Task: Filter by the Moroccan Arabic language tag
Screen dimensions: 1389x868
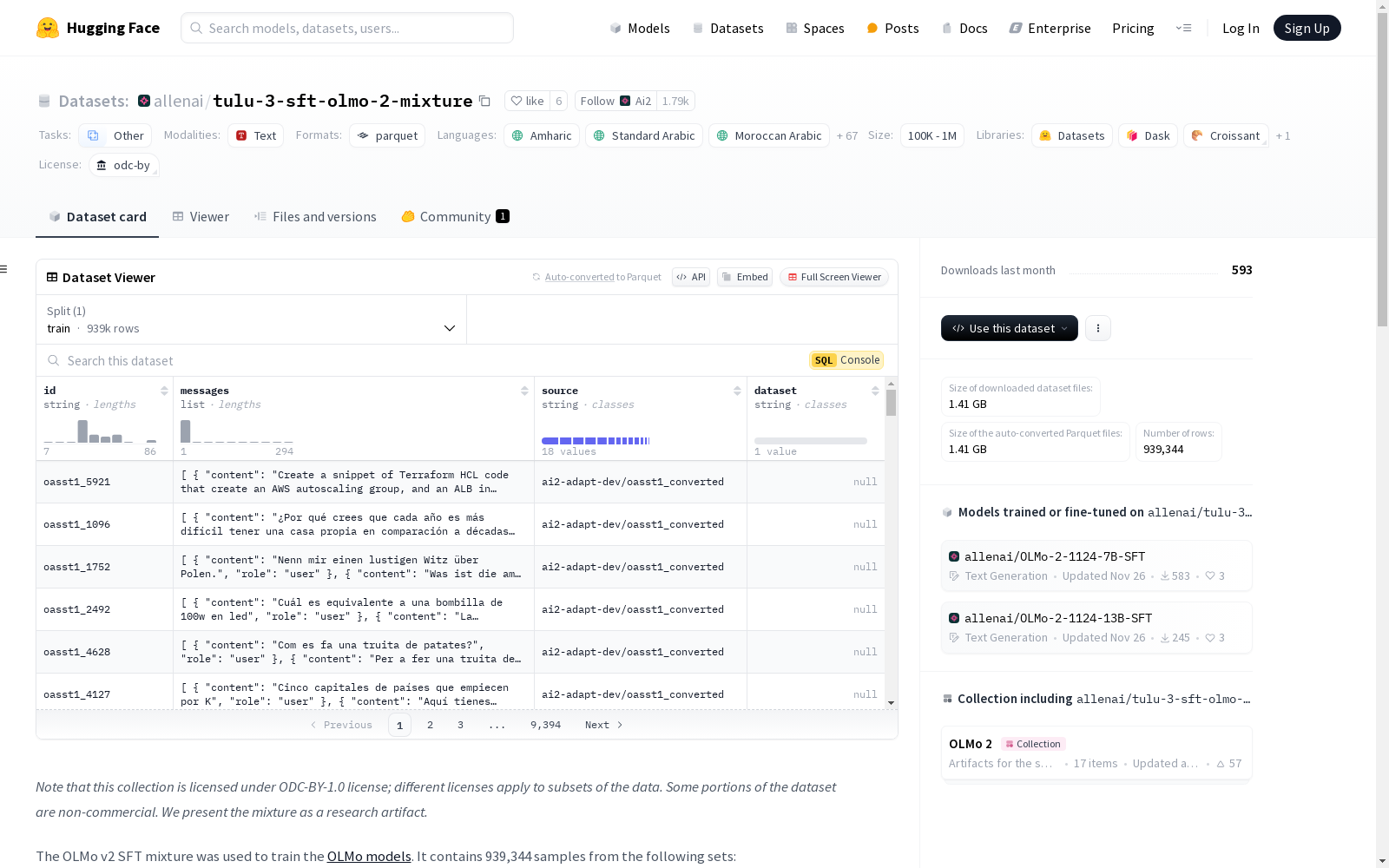Action: click(x=769, y=135)
